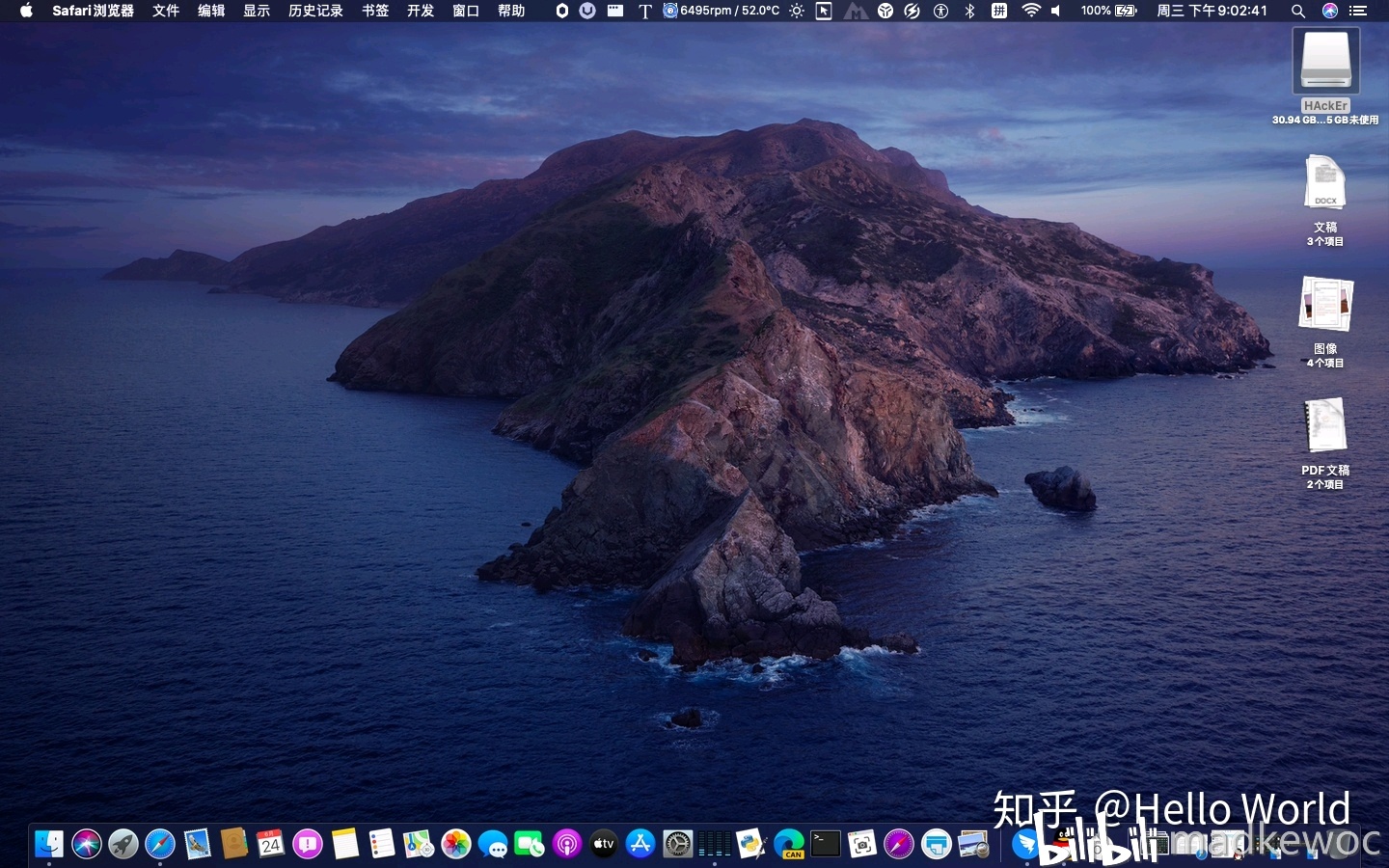Click the volume speaker status icon
This screenshot has width=1389, height=868.
(x=1056, y=11)
